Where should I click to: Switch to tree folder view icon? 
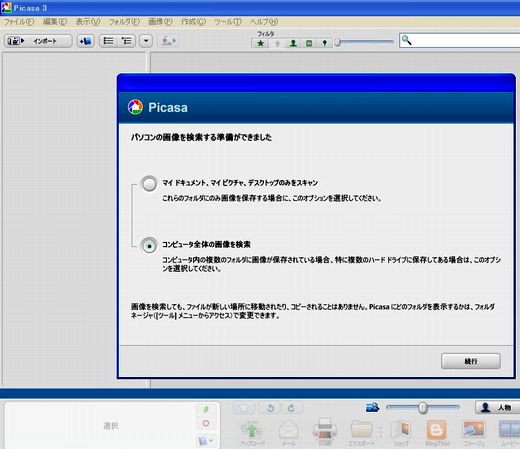[x=126, y=41]
